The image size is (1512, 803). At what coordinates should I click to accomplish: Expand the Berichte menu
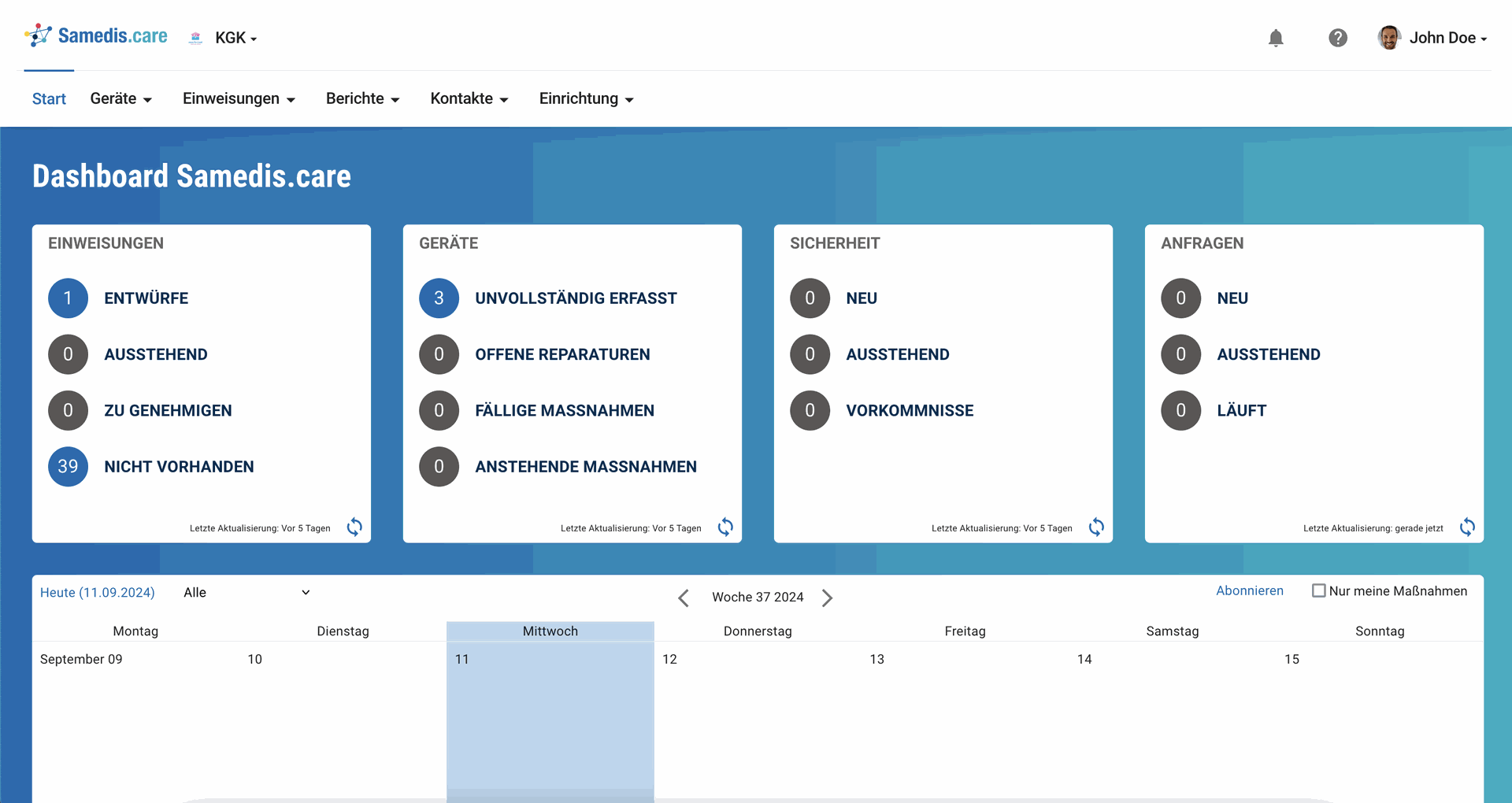tap(363, 98)
